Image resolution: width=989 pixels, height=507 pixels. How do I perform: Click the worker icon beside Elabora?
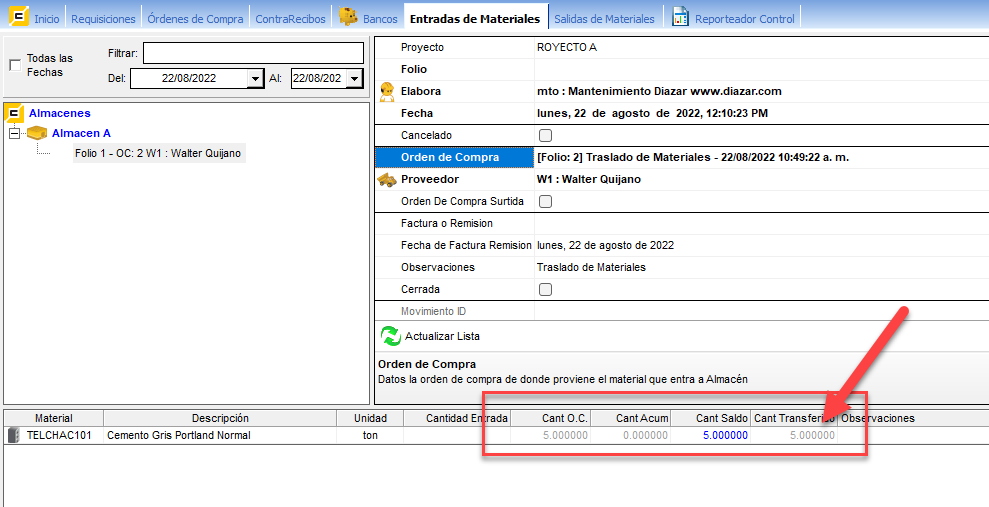[387, 91]
